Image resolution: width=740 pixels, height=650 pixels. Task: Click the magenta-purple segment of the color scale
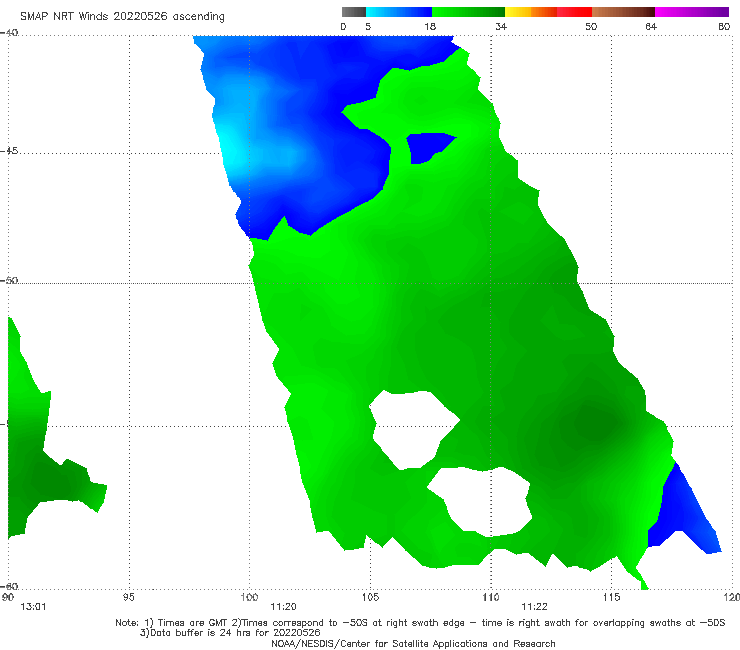(692, 12)
